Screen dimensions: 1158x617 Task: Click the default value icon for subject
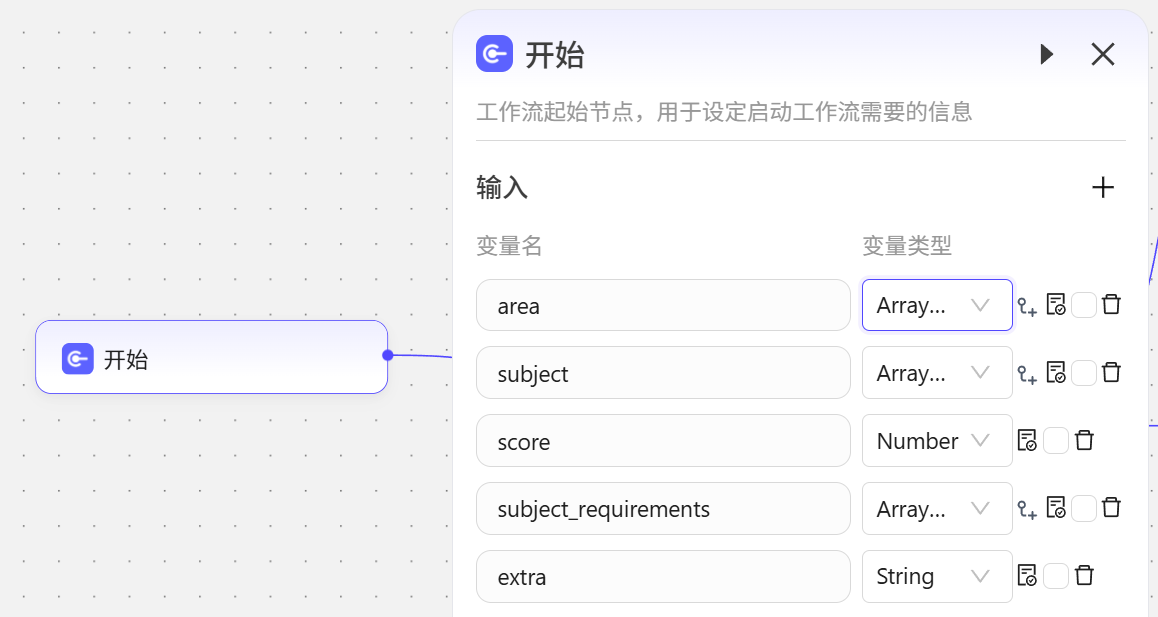tap(1055, 372)
